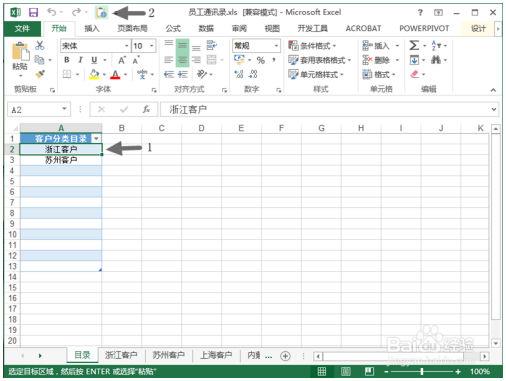Expand the formula bar
The height and width of the screenshot is (381, 506).
pyautogui.click(x=494, y=109)
